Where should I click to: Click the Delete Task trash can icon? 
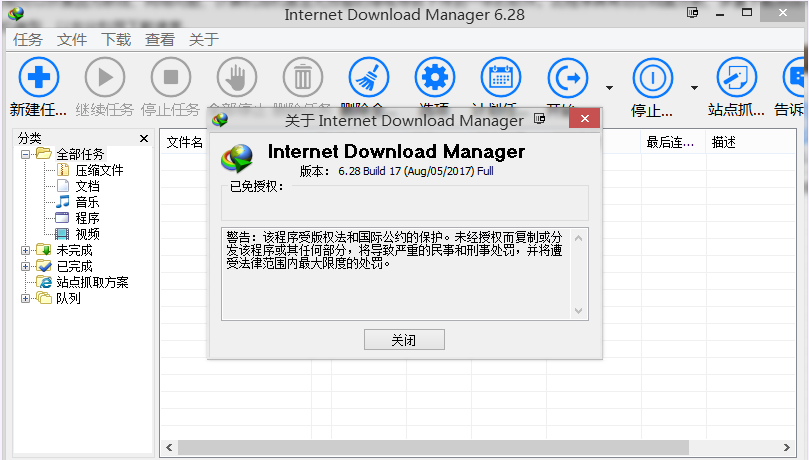pos(303,77)
